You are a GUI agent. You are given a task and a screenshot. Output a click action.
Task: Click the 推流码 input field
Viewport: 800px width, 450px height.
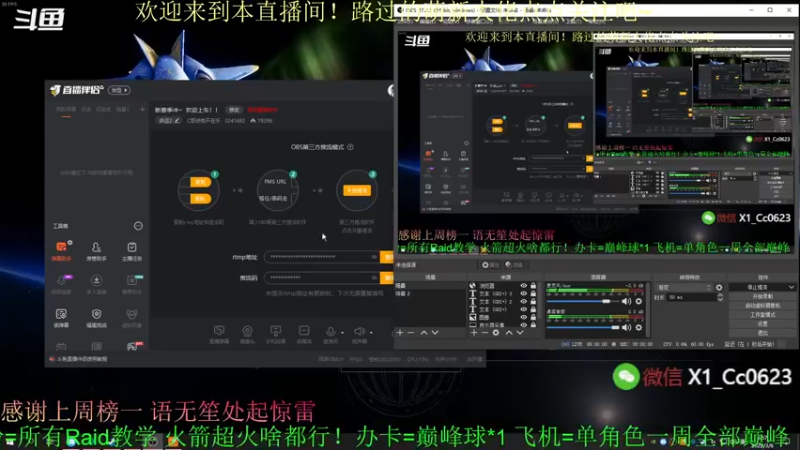(321, 278)
